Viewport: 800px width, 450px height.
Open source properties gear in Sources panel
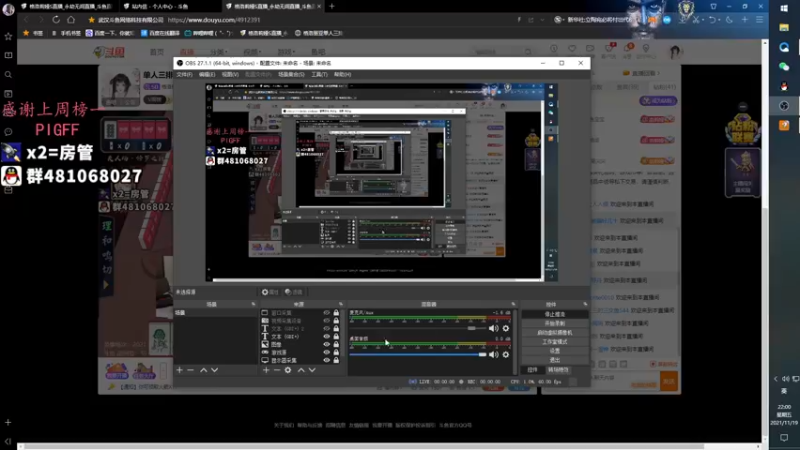click(288, 370)
